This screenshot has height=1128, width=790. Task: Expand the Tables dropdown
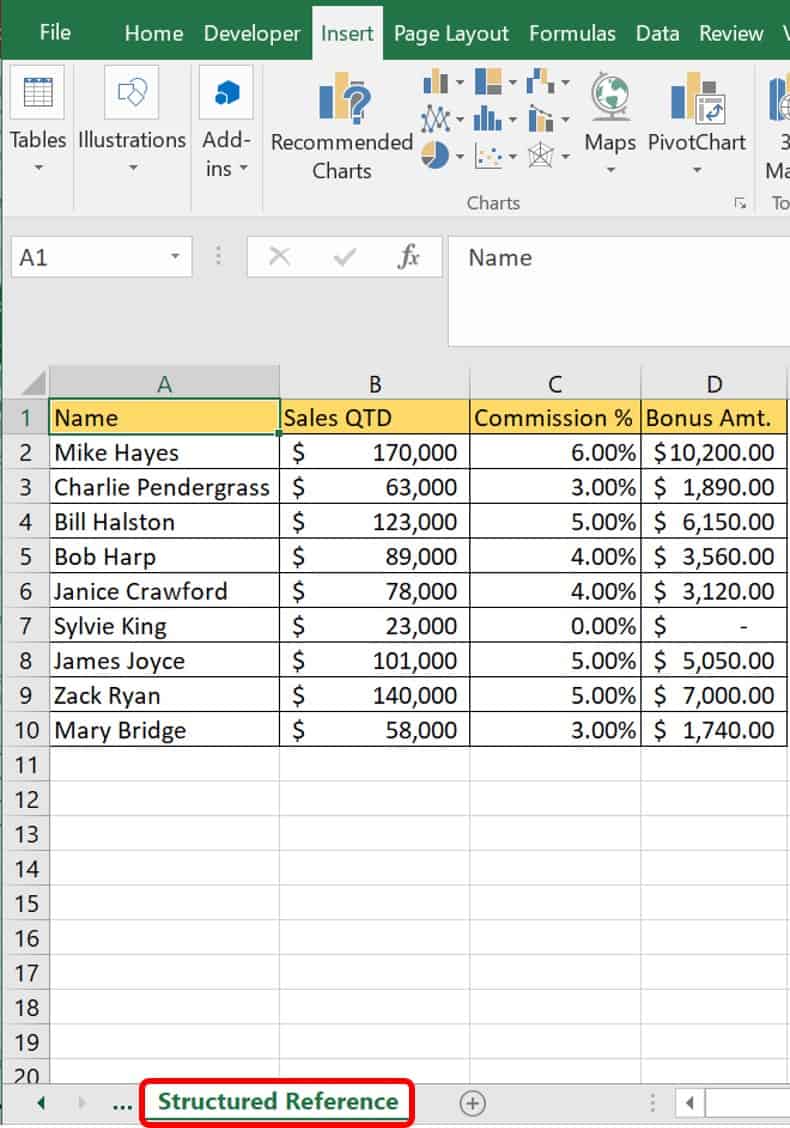[38, 125]
